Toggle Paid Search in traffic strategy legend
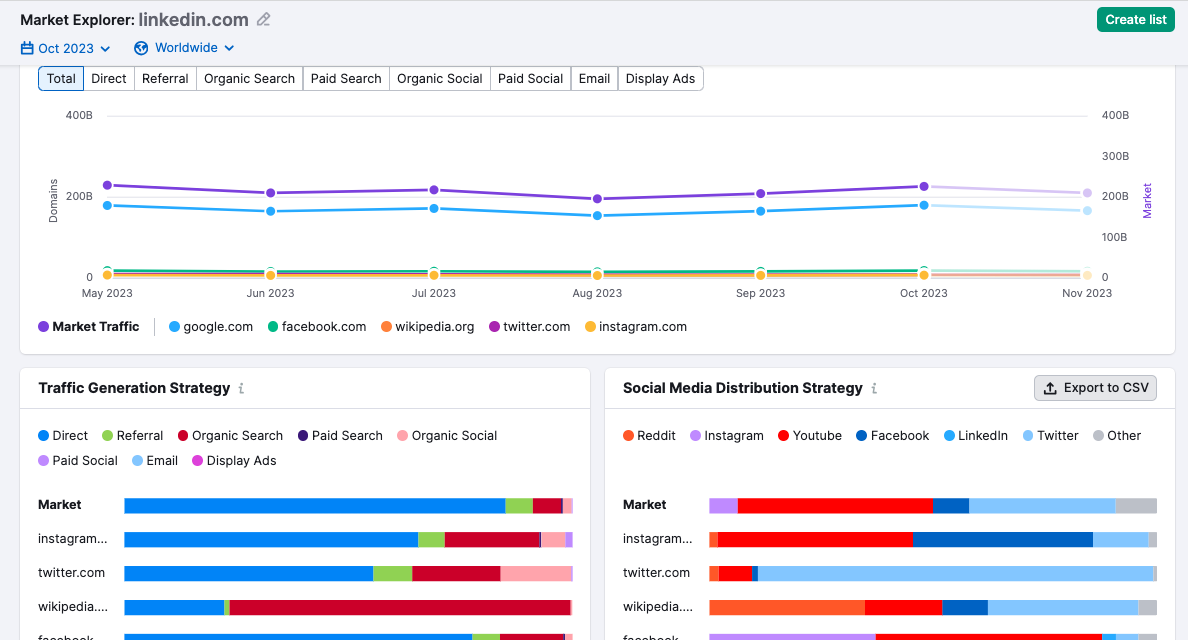 pyautogui.click(x=340, y=436)
